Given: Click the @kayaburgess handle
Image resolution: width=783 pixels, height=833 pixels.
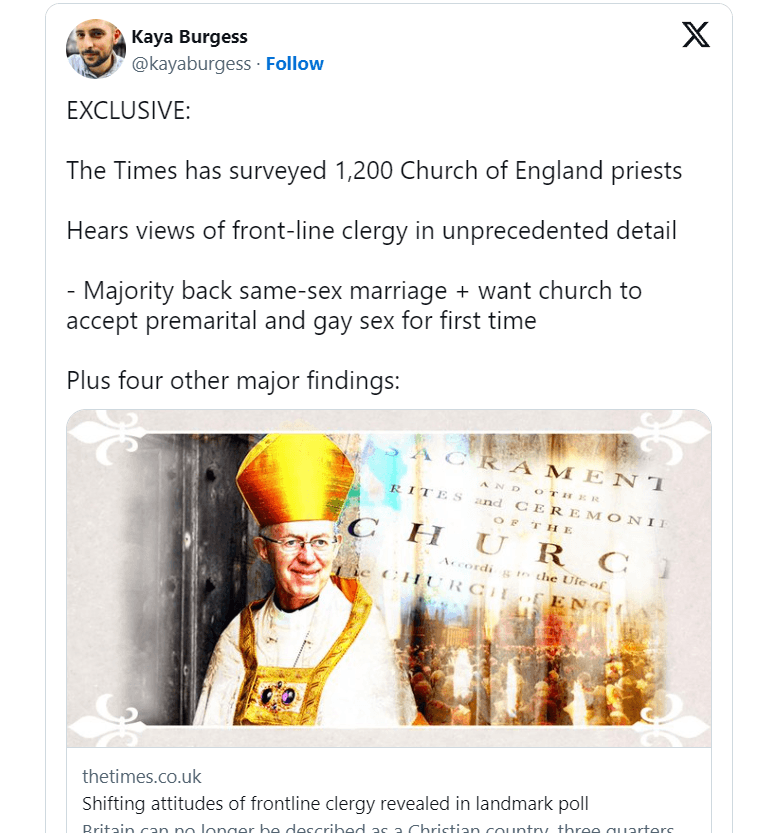Looking at the screenshot, I should tap(191, 64).
